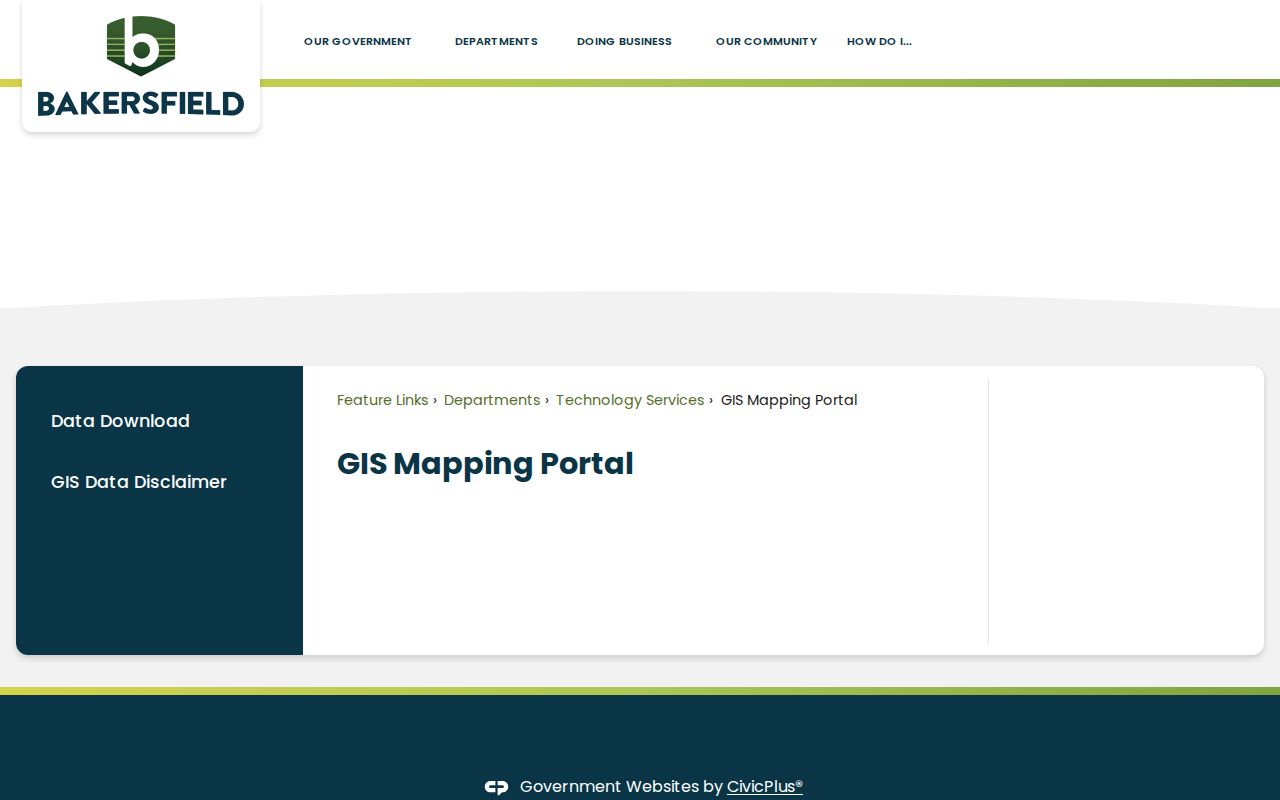Click the Government Websites by footer text
The image size is (1280, 800).
621,787
